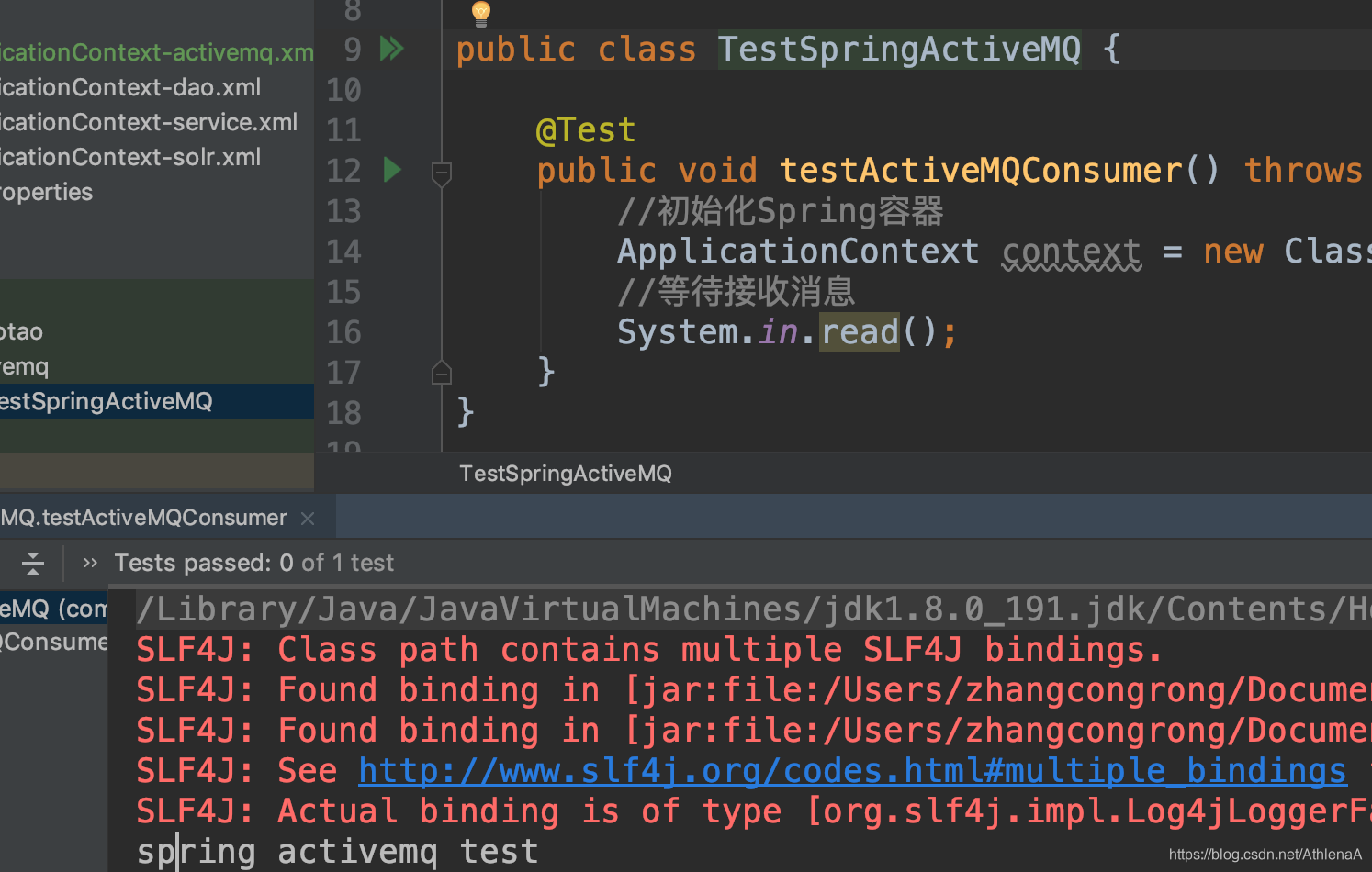1372x872 pixels.
Task: Select the 'emq' package in the project tree
Action: [x=24, y=366]
